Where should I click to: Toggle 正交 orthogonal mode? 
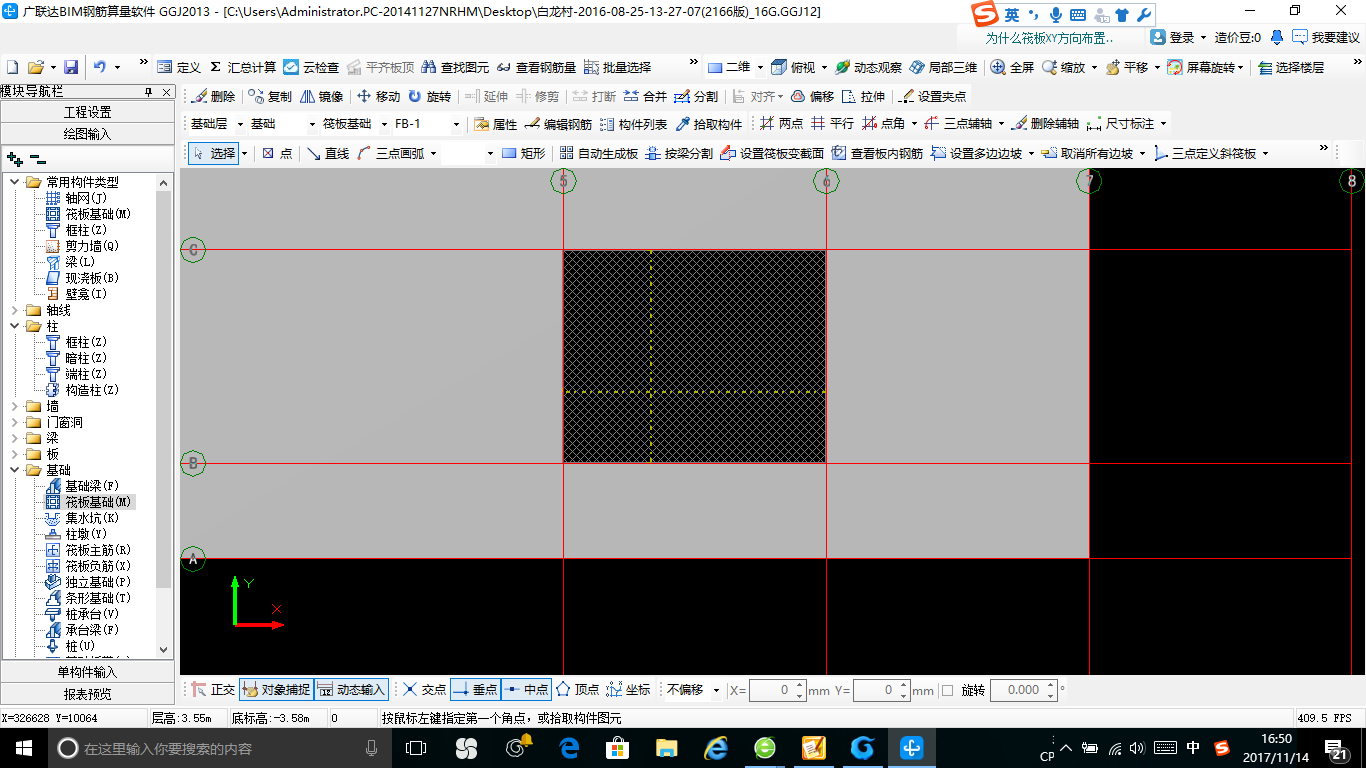tap(213, 690)
